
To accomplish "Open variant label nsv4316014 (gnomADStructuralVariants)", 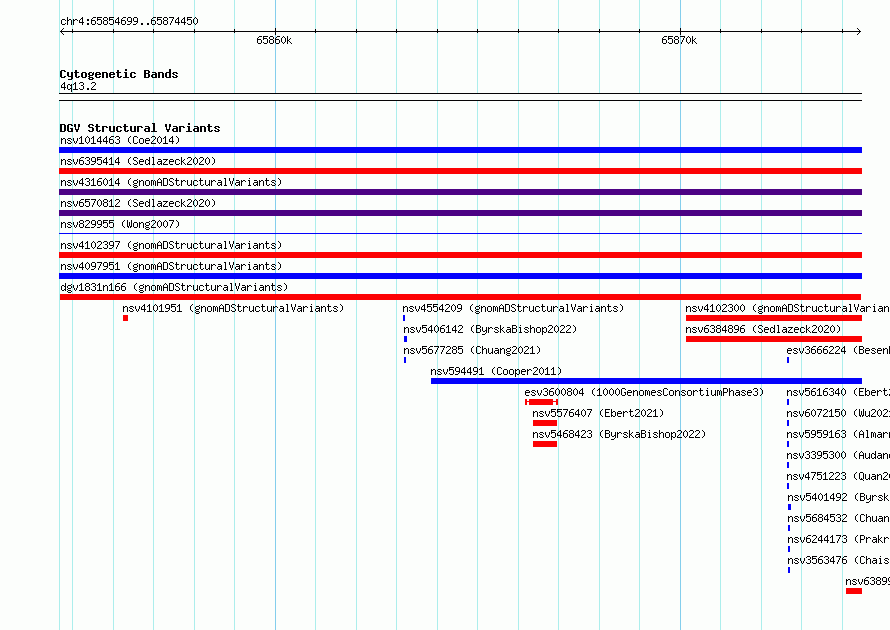I will (171, 182).
